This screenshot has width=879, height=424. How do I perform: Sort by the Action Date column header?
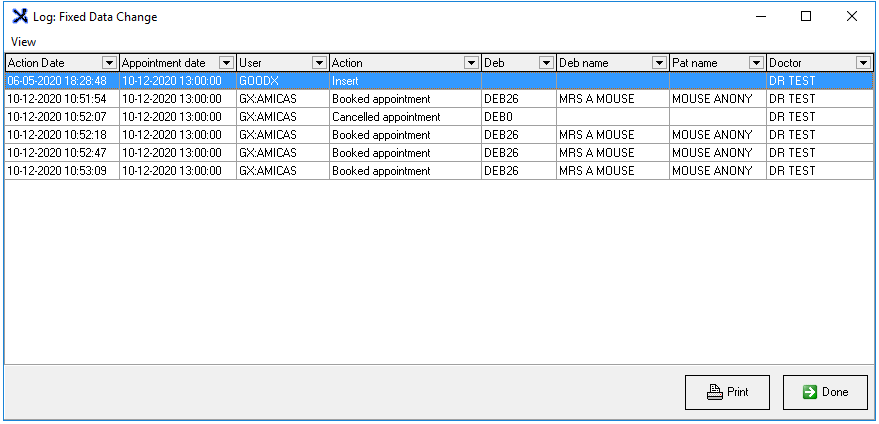point(50,63)
